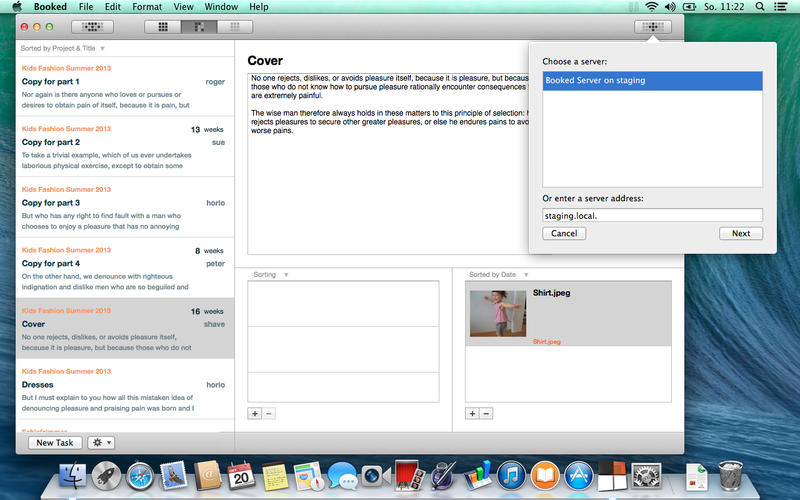Open Numbers bar chart icon in Dock

pos(477,477)
